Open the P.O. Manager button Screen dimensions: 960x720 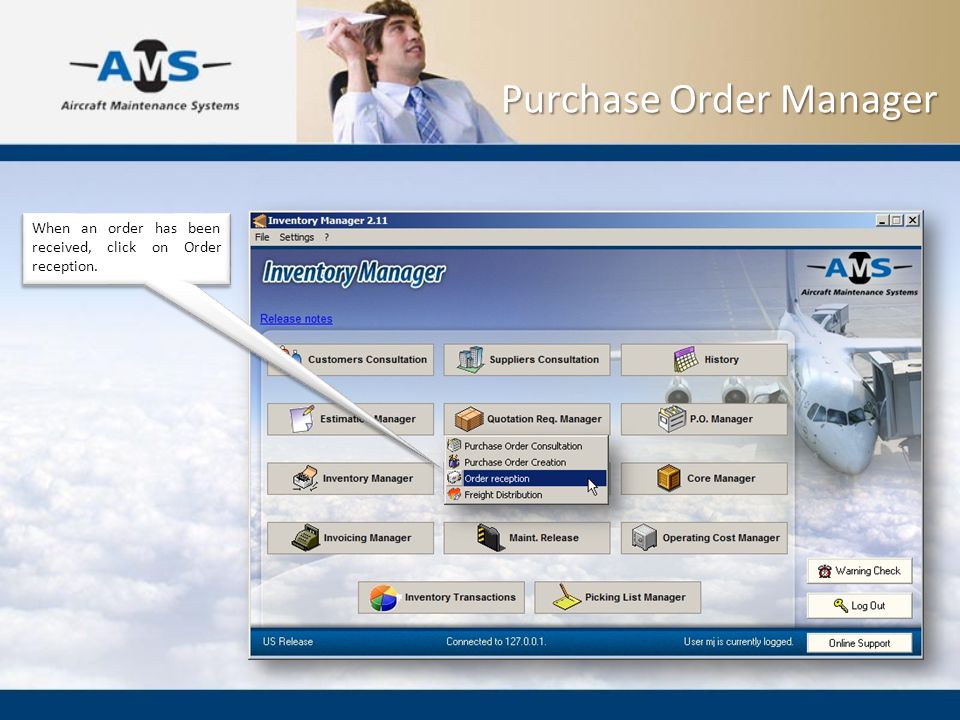click(x=704, y=419)
